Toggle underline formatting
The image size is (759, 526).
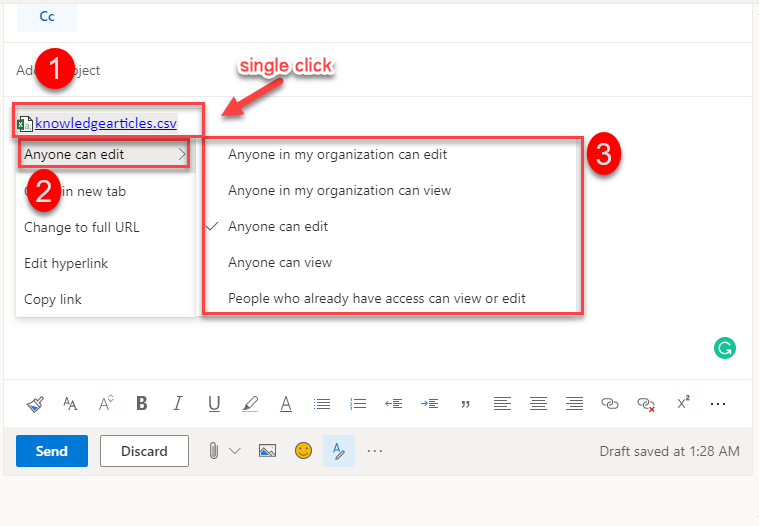point(214,404)
